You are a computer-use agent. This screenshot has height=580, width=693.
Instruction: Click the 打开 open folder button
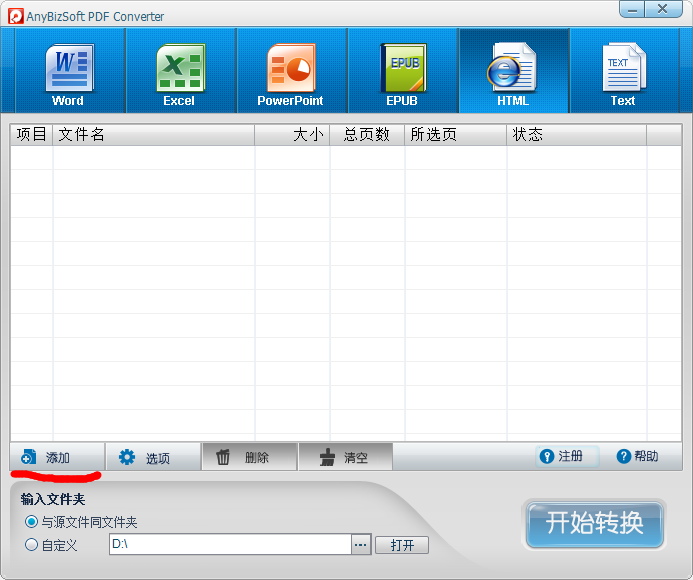click(x=402, y=545)
